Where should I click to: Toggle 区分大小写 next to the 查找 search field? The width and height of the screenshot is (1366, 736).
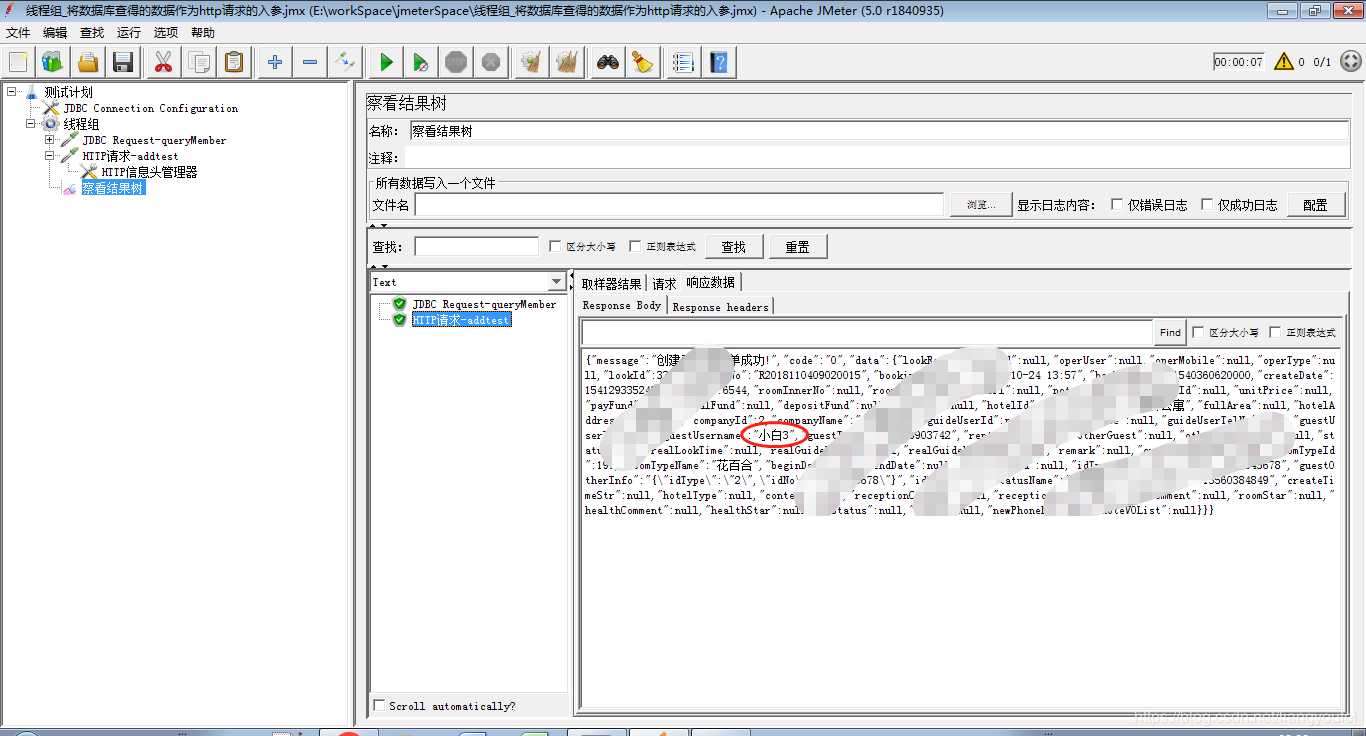click(555, 246)
